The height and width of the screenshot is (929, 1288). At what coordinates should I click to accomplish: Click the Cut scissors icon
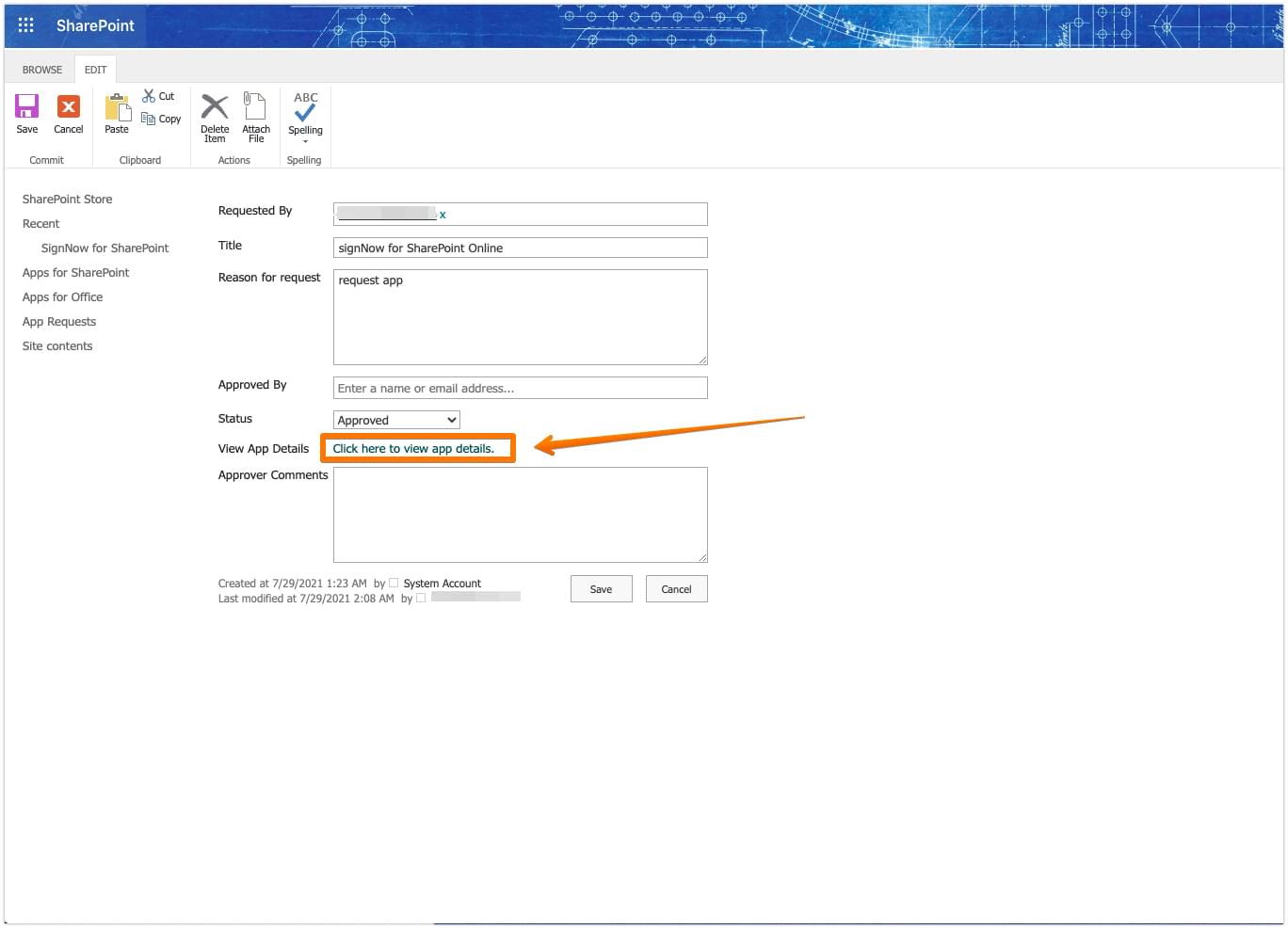(149, 96)
